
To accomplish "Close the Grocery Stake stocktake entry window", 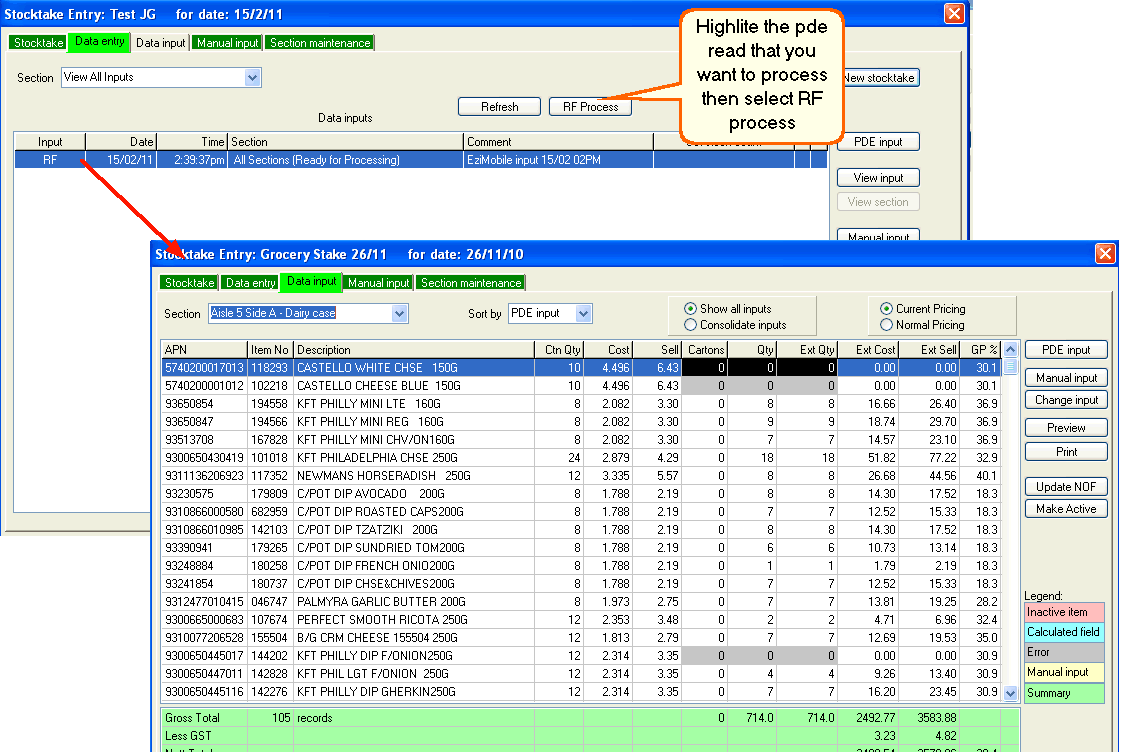I will (x=1105, y=254).
